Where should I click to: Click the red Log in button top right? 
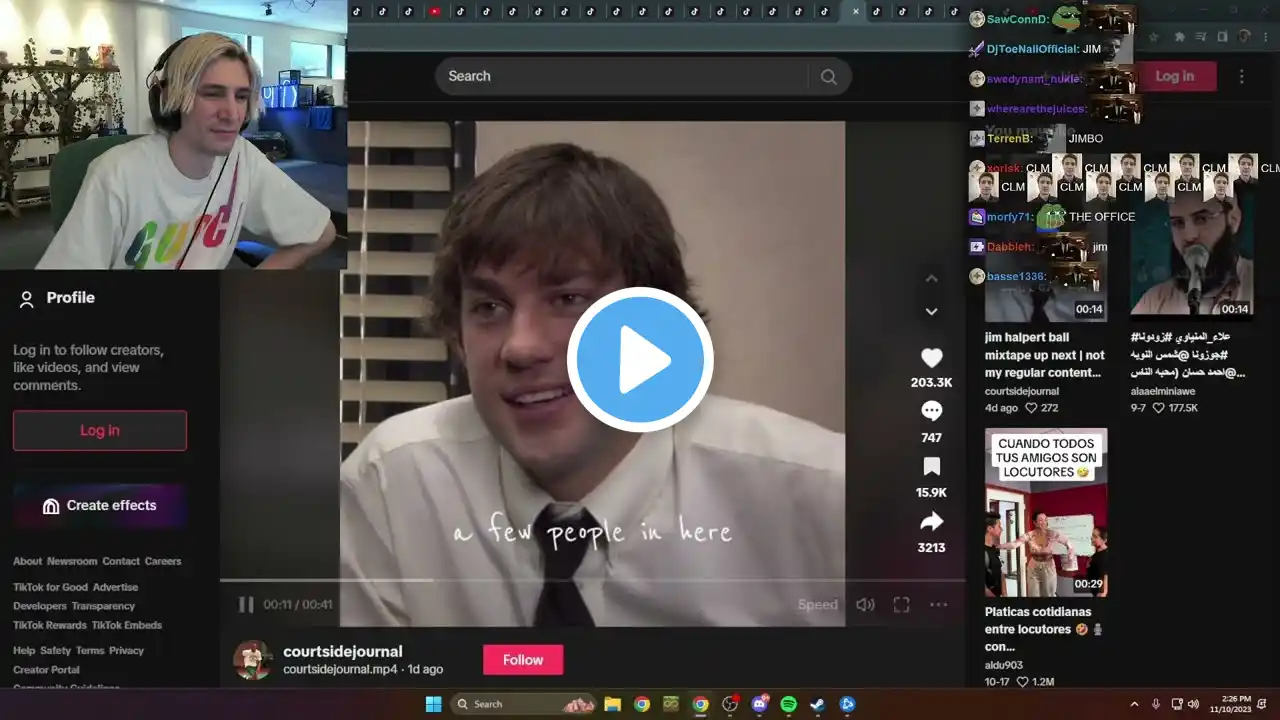click(x=1175, y=76)
